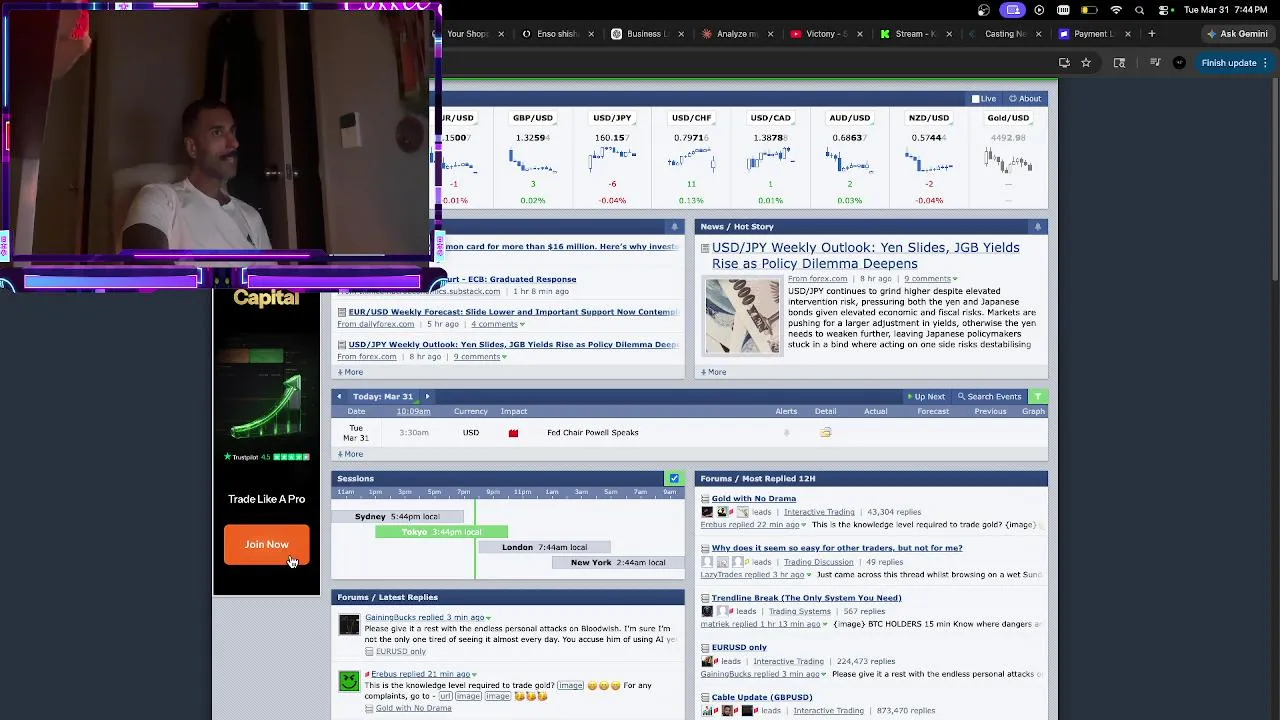Toggle the Sessions panel checkbox

[x=674, y=479]
